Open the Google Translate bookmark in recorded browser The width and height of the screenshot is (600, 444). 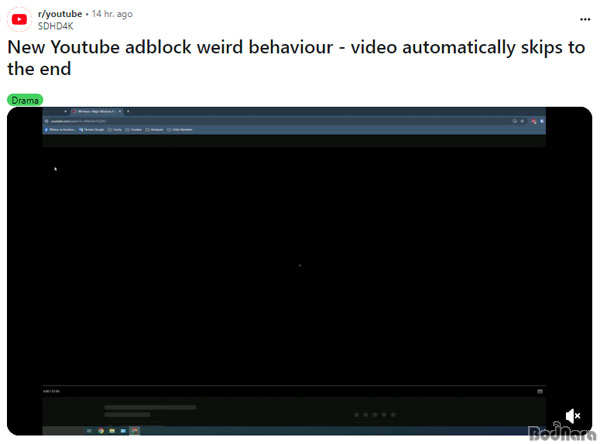click(x=91, y=130)
